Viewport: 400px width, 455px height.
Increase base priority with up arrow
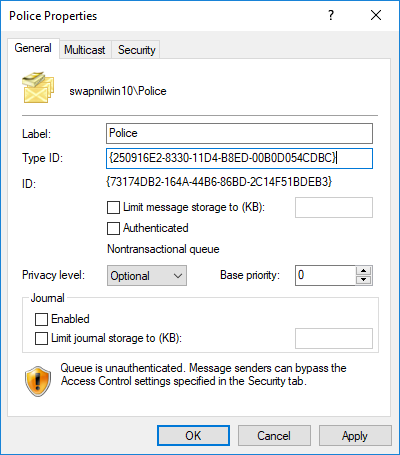[x=364, y=271]
